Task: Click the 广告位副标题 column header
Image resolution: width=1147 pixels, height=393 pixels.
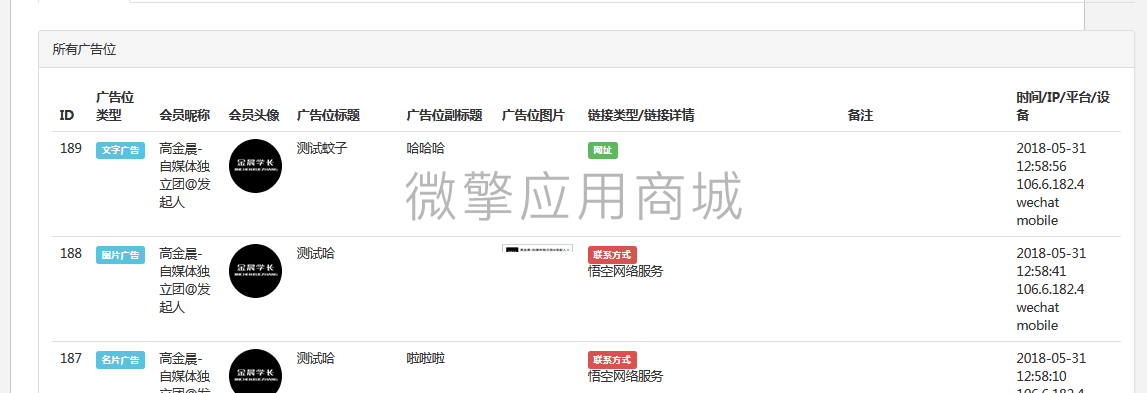Action: click(x=445, y=116)
